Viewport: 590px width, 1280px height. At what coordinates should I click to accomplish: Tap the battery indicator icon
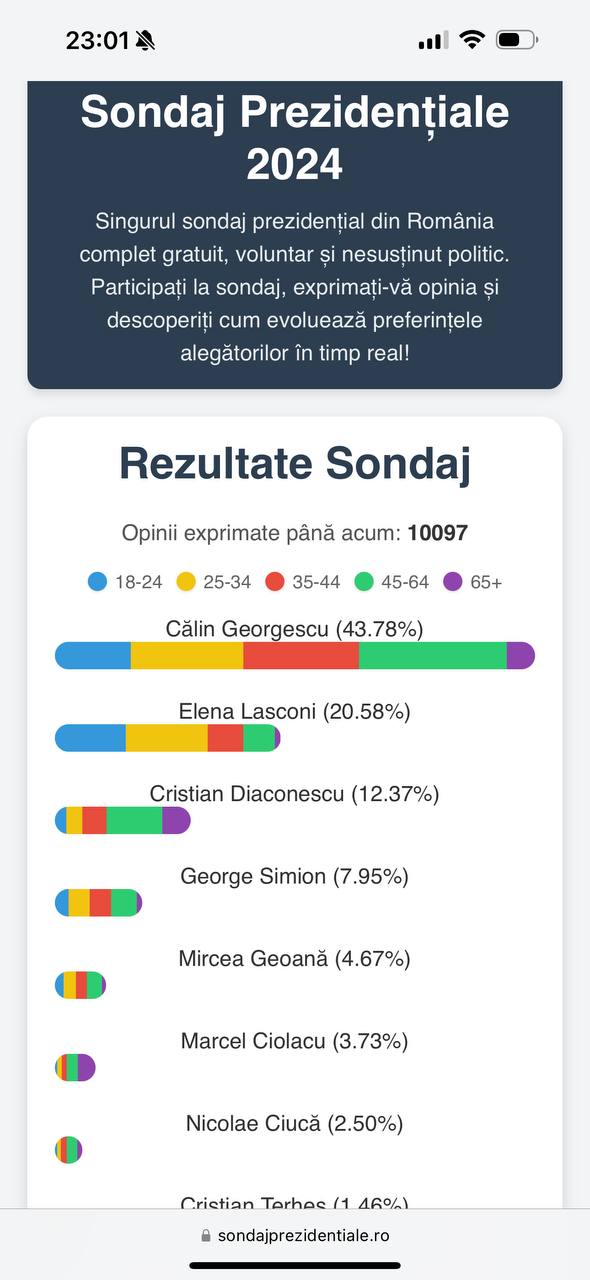[517, 40]
